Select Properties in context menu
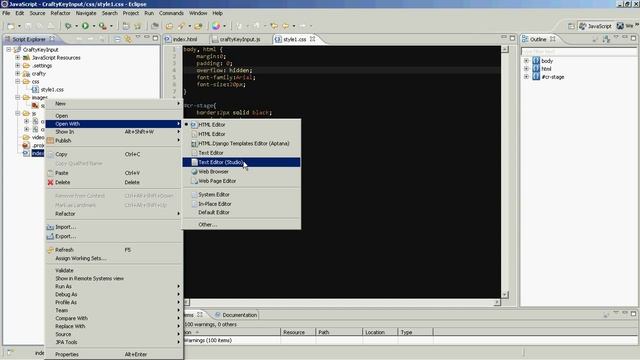 pyautogui.click(x=113, y=354)
